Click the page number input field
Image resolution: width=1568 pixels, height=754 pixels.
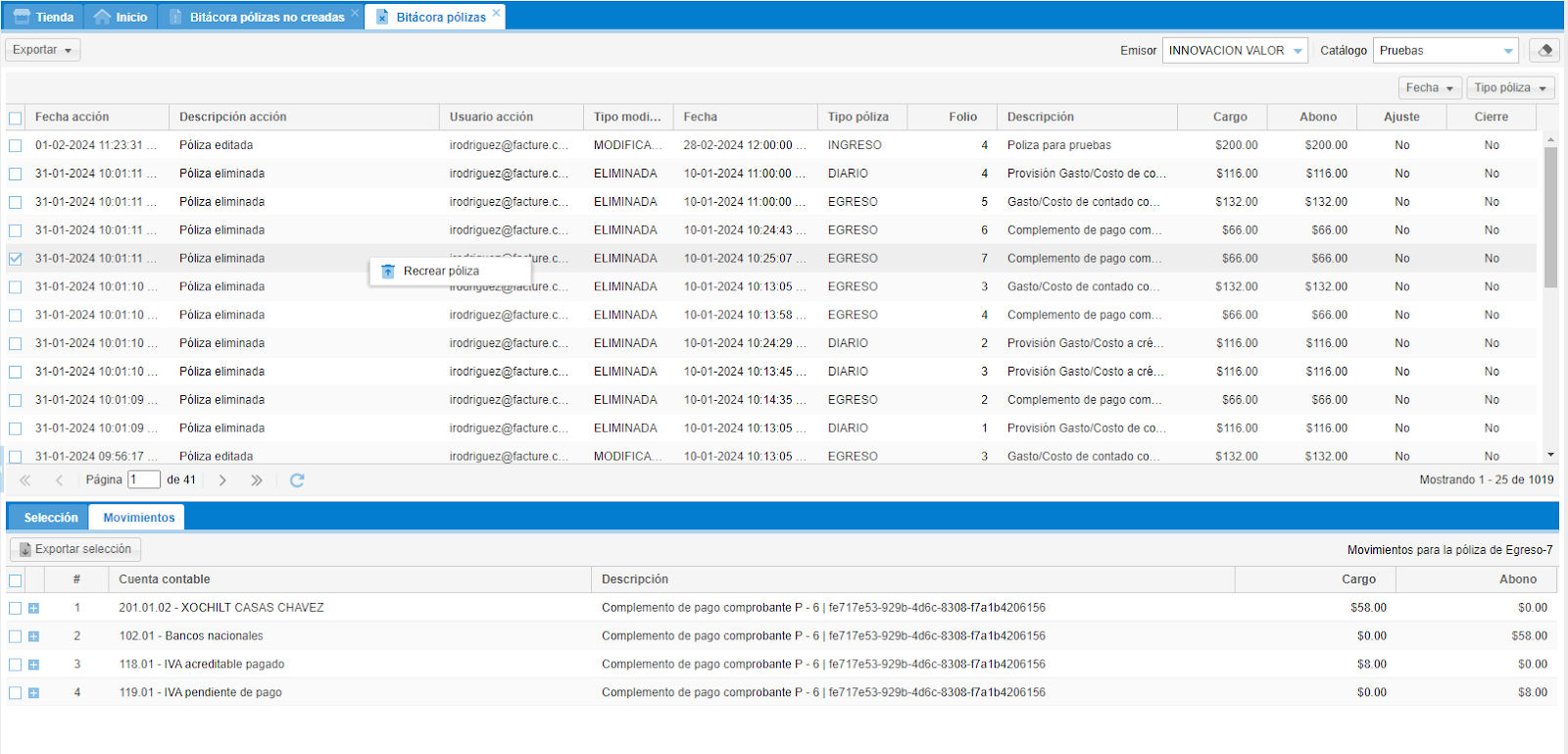[x=143, y=480]
